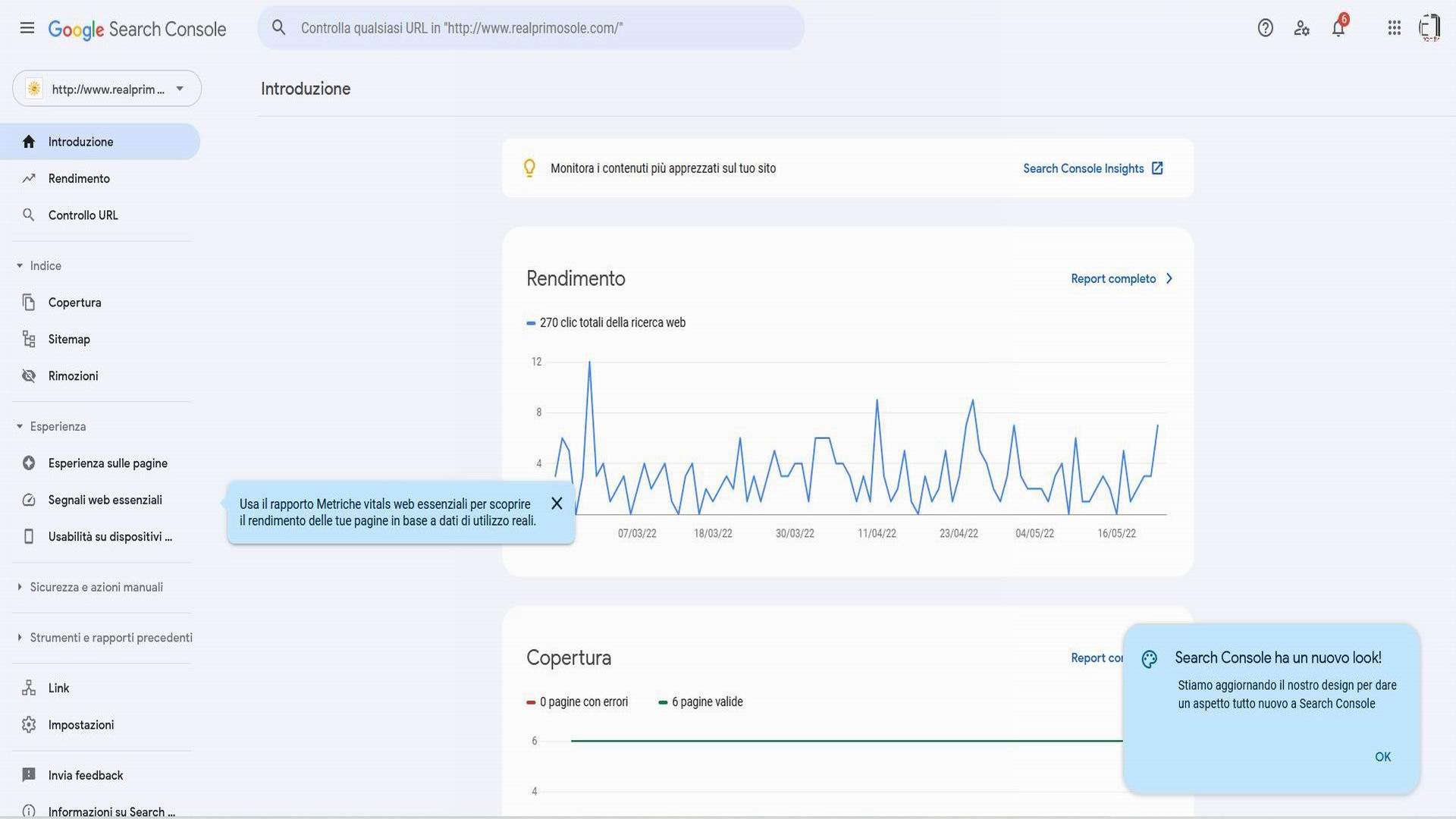This screenshot has width=1456, height=819.
Task: Open Impostazioni in sidebar
Action: [x=100, y=725]
